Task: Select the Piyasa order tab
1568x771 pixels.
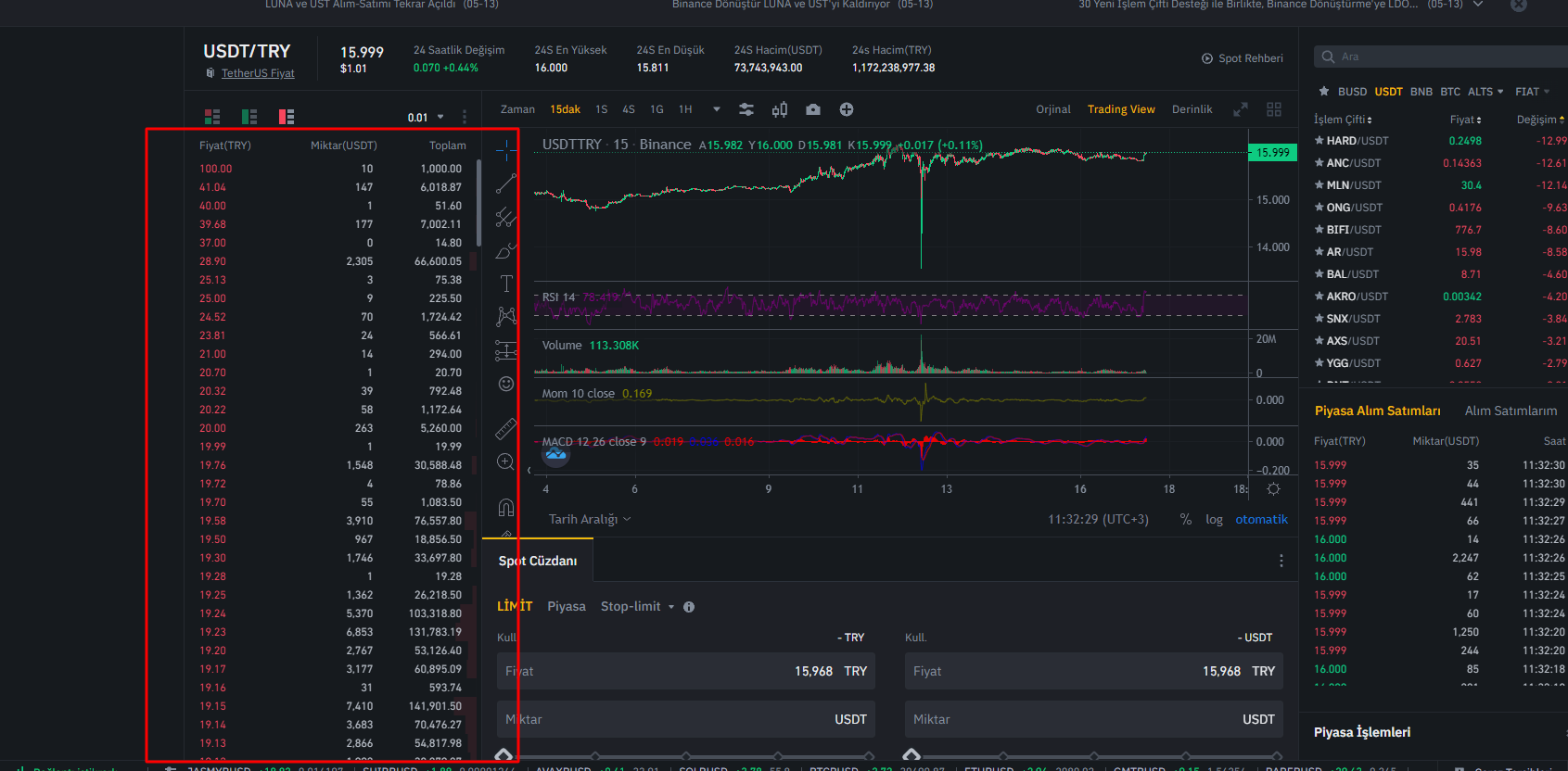Action: [567, 606]
